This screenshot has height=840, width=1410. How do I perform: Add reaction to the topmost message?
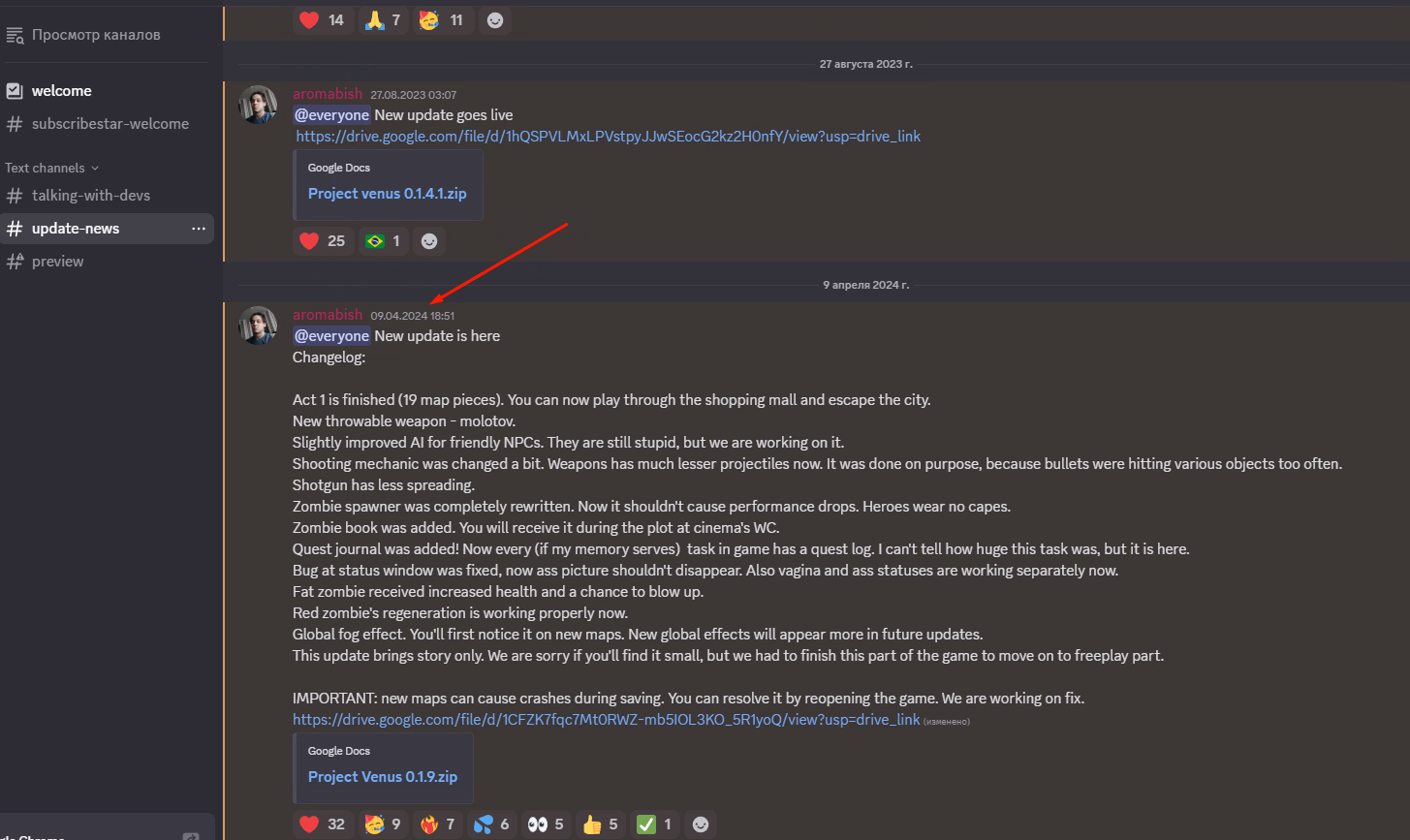tap(495, 19)
